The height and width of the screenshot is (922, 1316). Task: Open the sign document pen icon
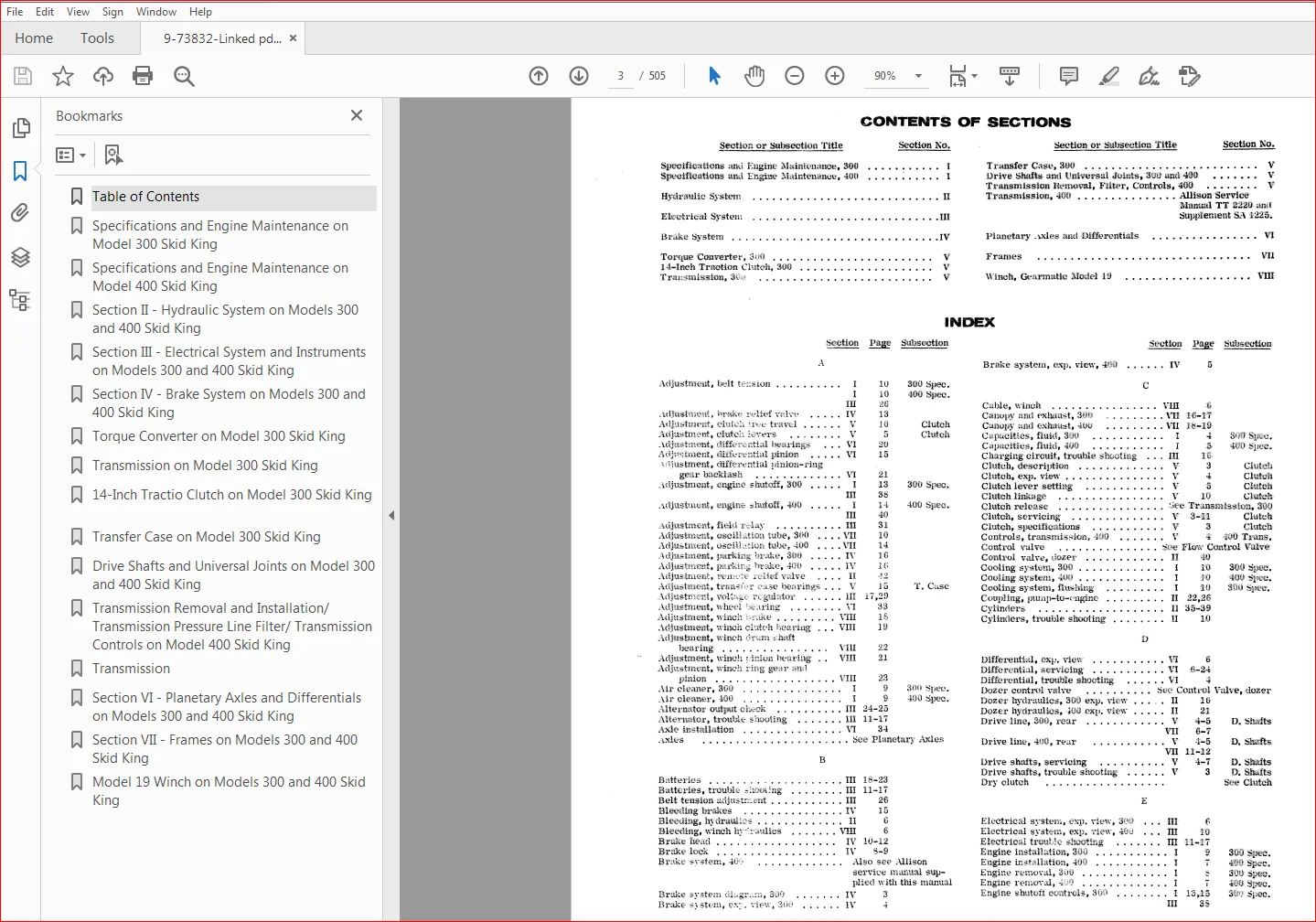click(1149, 76)
